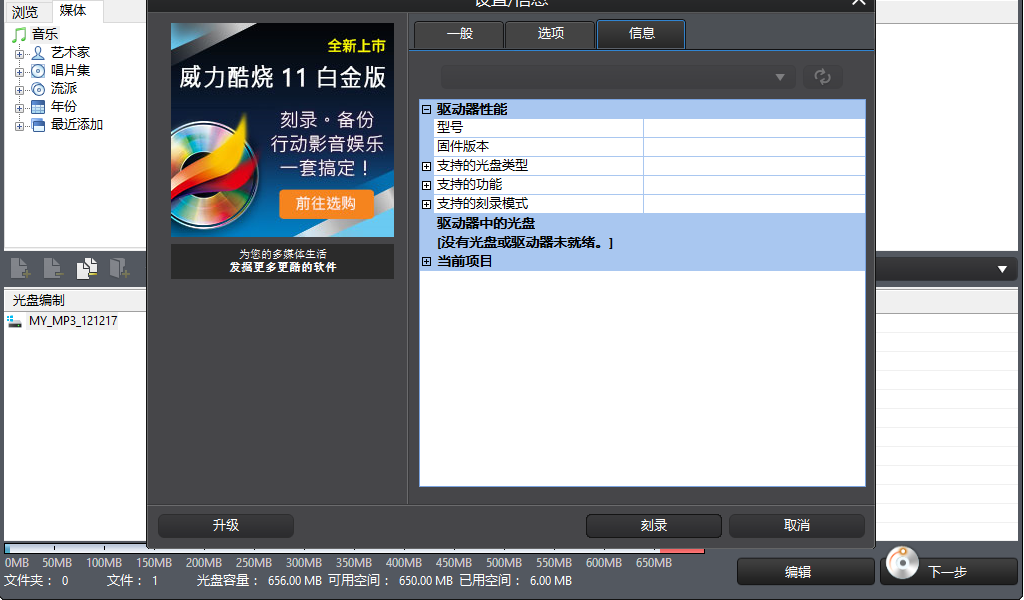Switch to the 选项 tab
1024x600 pixels.
point(550,34)
